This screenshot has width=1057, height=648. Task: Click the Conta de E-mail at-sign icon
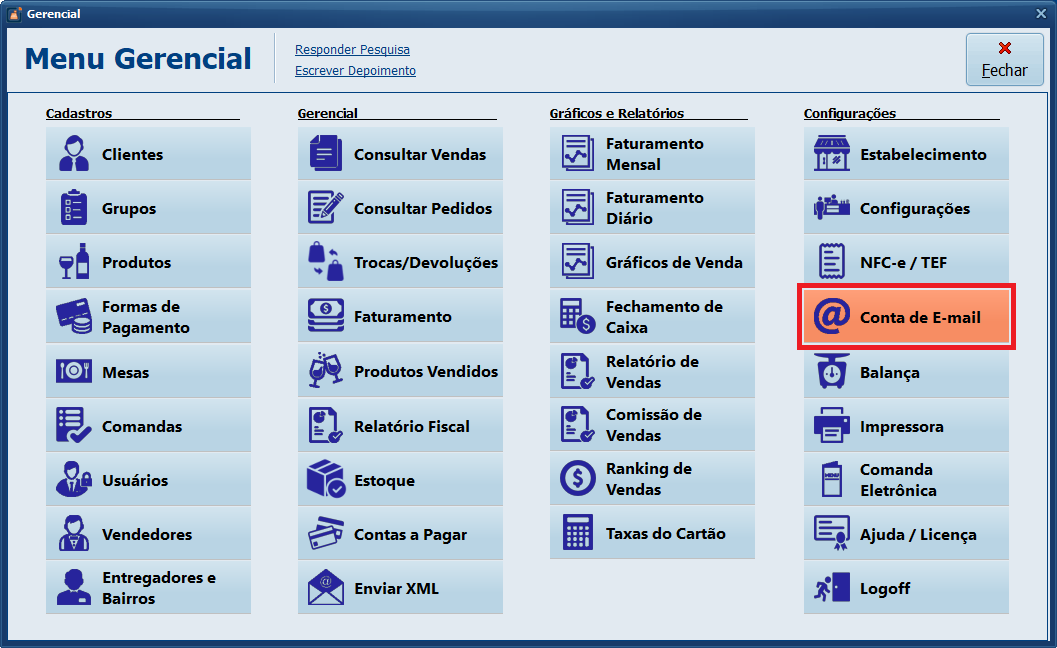832,317
